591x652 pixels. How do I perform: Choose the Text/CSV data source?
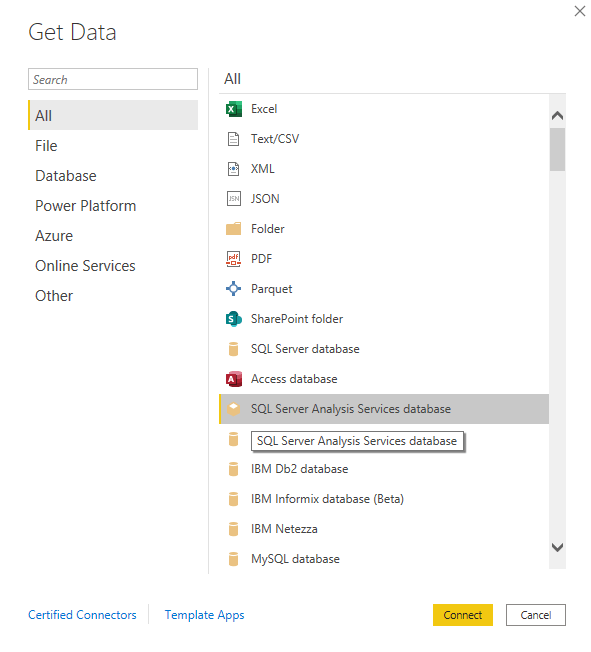(x=275, y=139)
